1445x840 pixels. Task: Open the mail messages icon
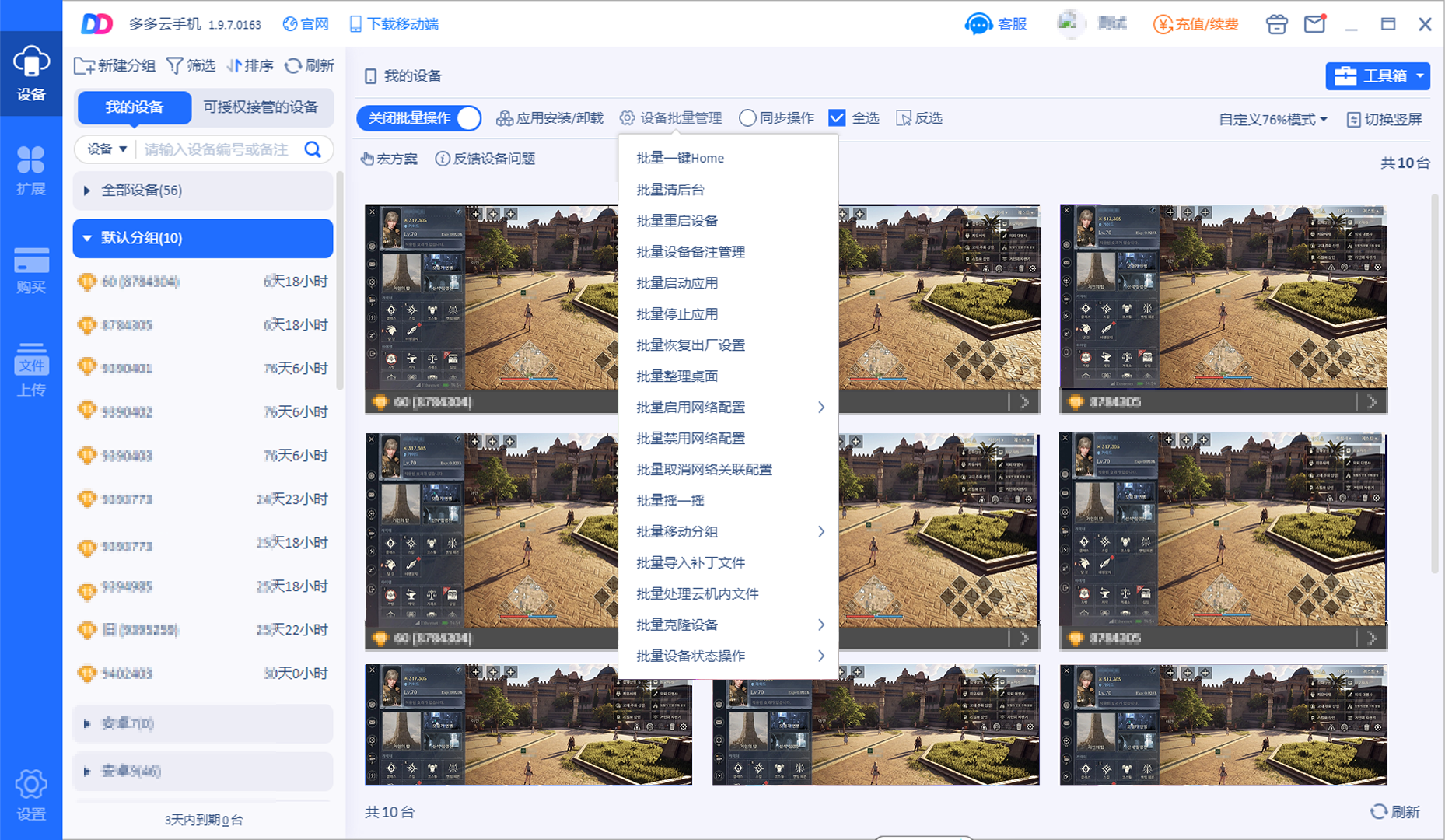(1315, 24)
